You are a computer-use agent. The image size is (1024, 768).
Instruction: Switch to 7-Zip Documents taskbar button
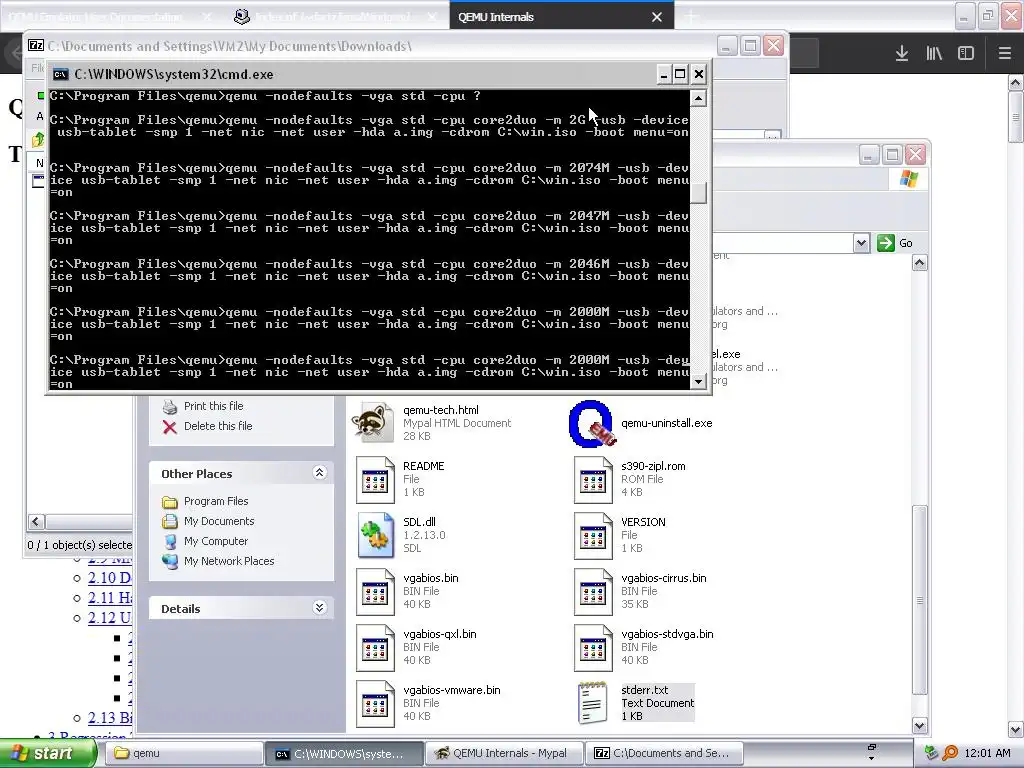(665, 753)
